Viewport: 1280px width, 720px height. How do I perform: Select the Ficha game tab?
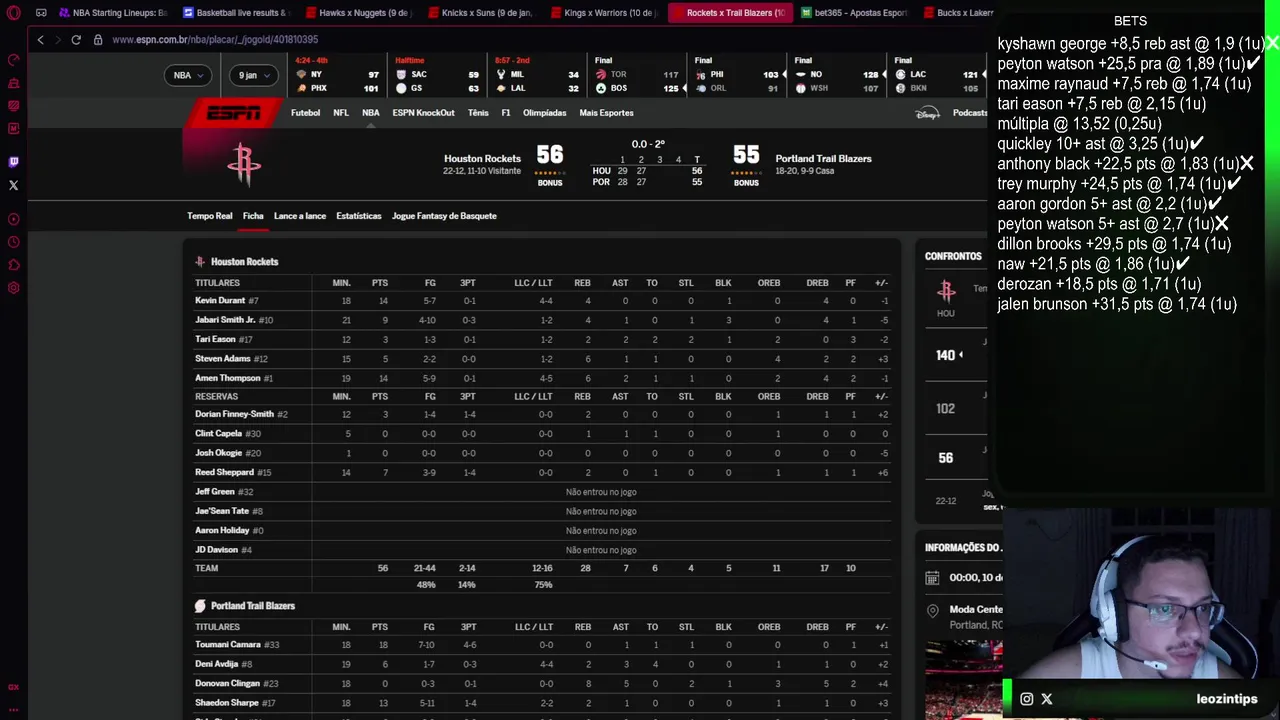pos(253,216)
